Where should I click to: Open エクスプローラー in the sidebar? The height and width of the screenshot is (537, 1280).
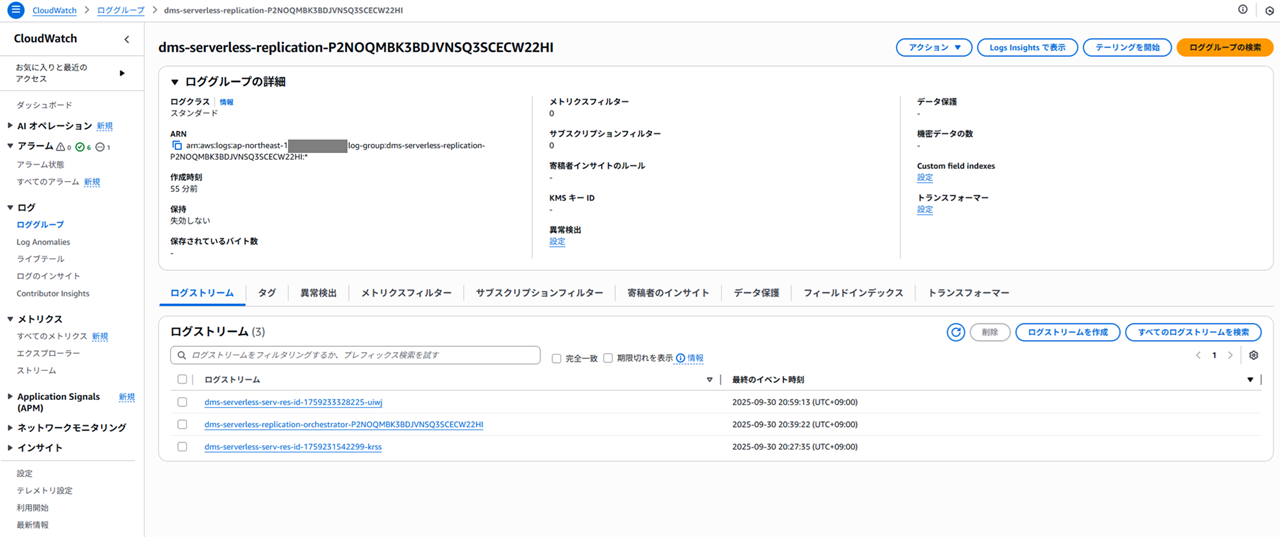pyautogui.click(x=48, y=353)
